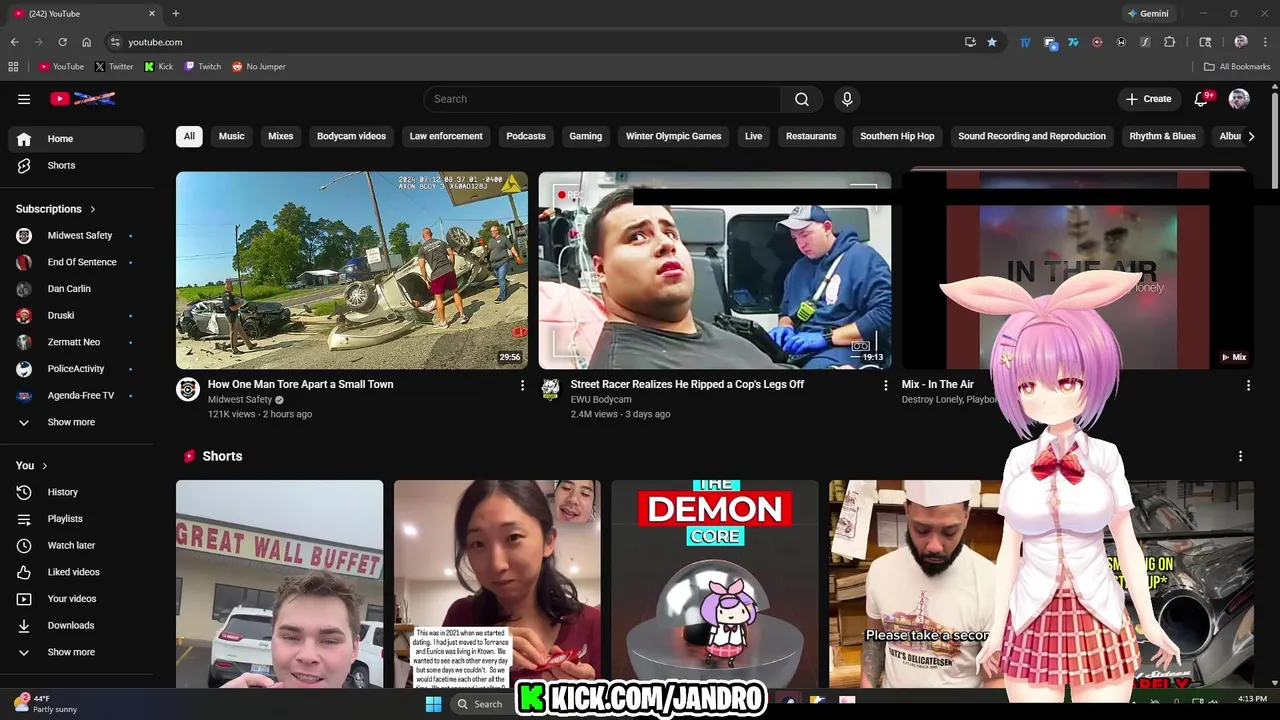Expand the You header chevron
Image resolution: width=1280 pixels, height=720 pixels.
point(44,466)
